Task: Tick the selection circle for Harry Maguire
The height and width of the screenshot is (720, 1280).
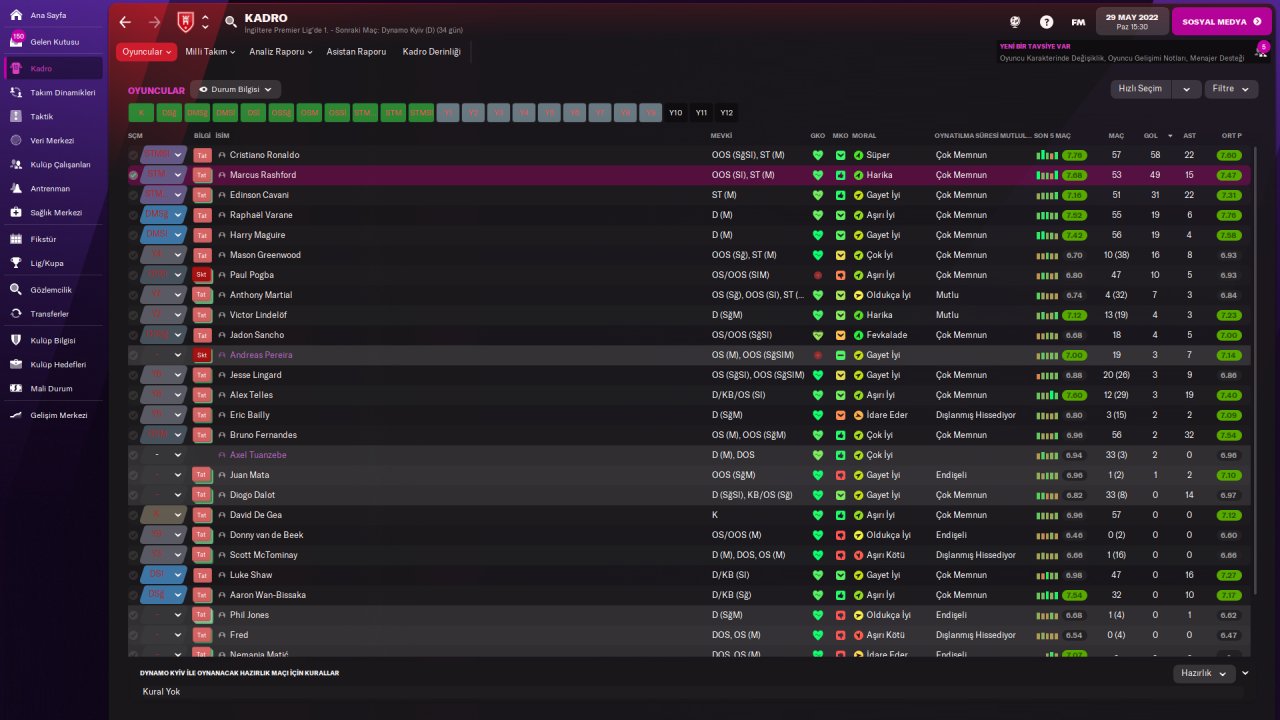Action: click(134, 235)
